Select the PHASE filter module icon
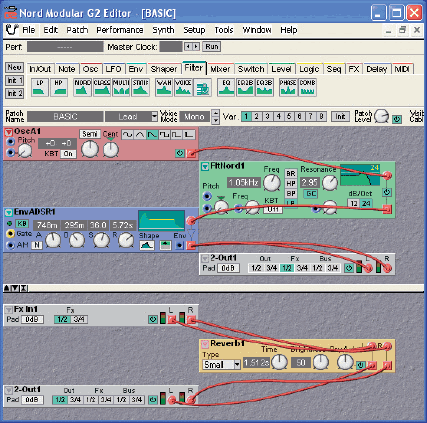427x423 pixels. pos(288,88)
